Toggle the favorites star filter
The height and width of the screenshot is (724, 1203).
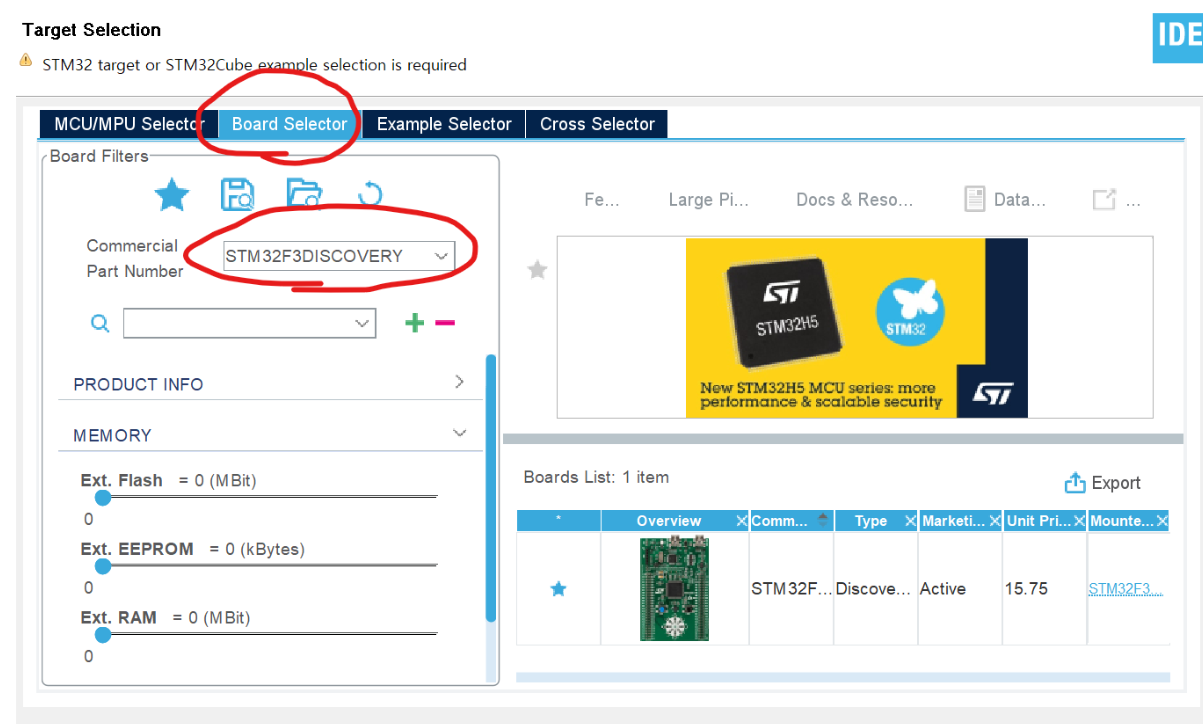(x=172, y=195)
